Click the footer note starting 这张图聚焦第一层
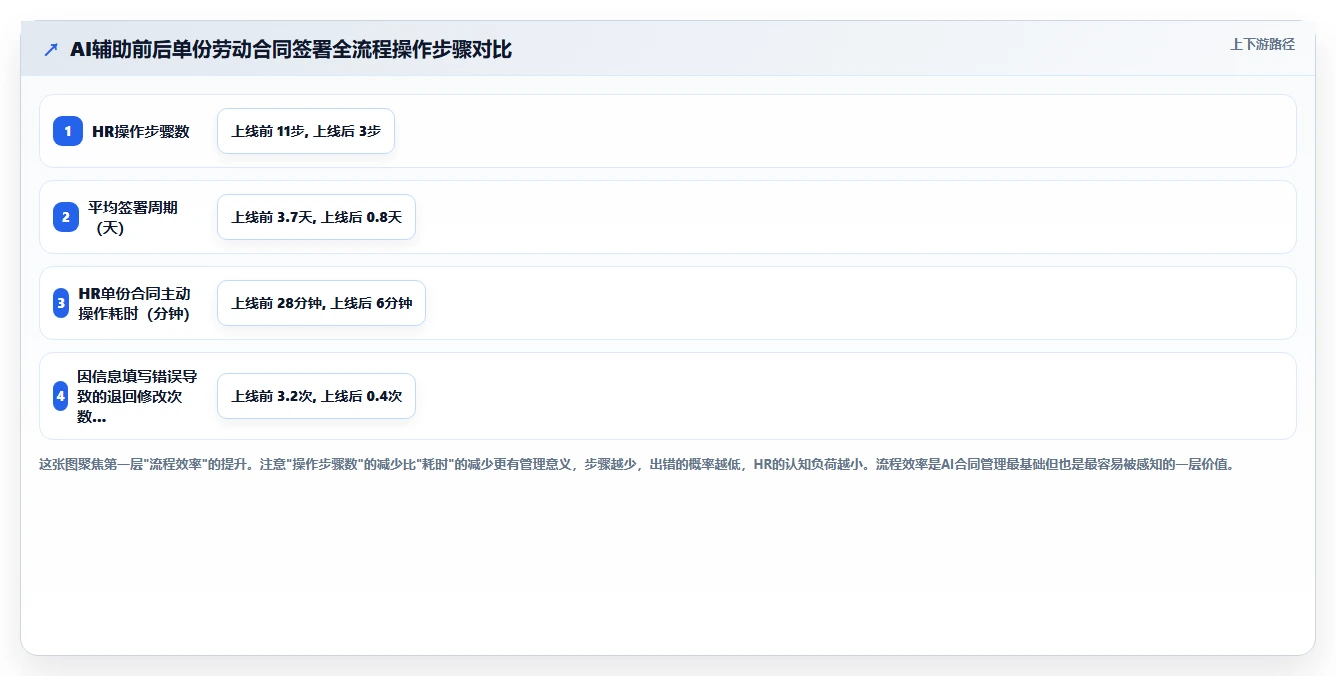Image resolution: width=1336 pixels, height=676 pixels. pos(636,465)
